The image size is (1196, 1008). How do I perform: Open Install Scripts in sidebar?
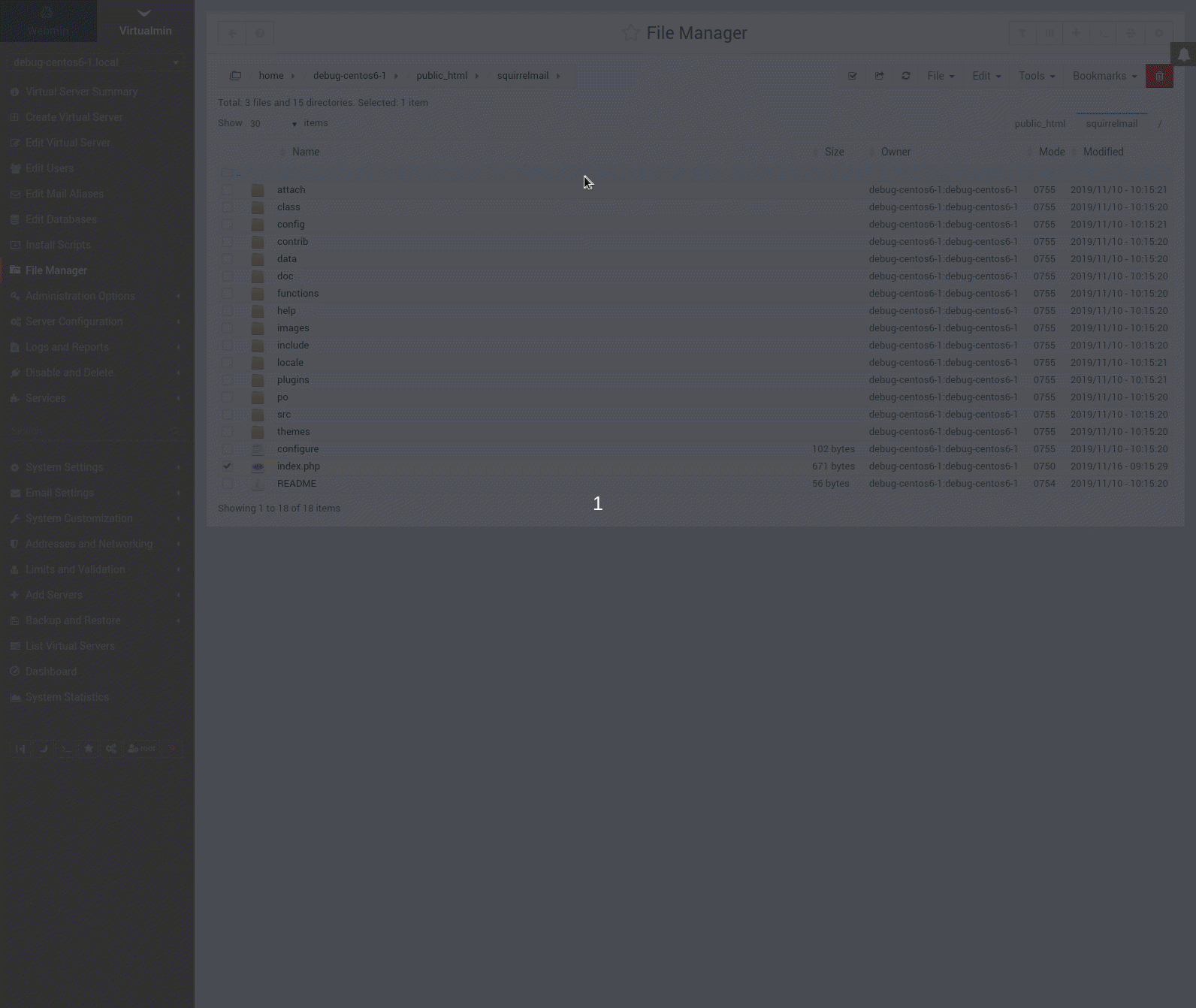[58, 245]
